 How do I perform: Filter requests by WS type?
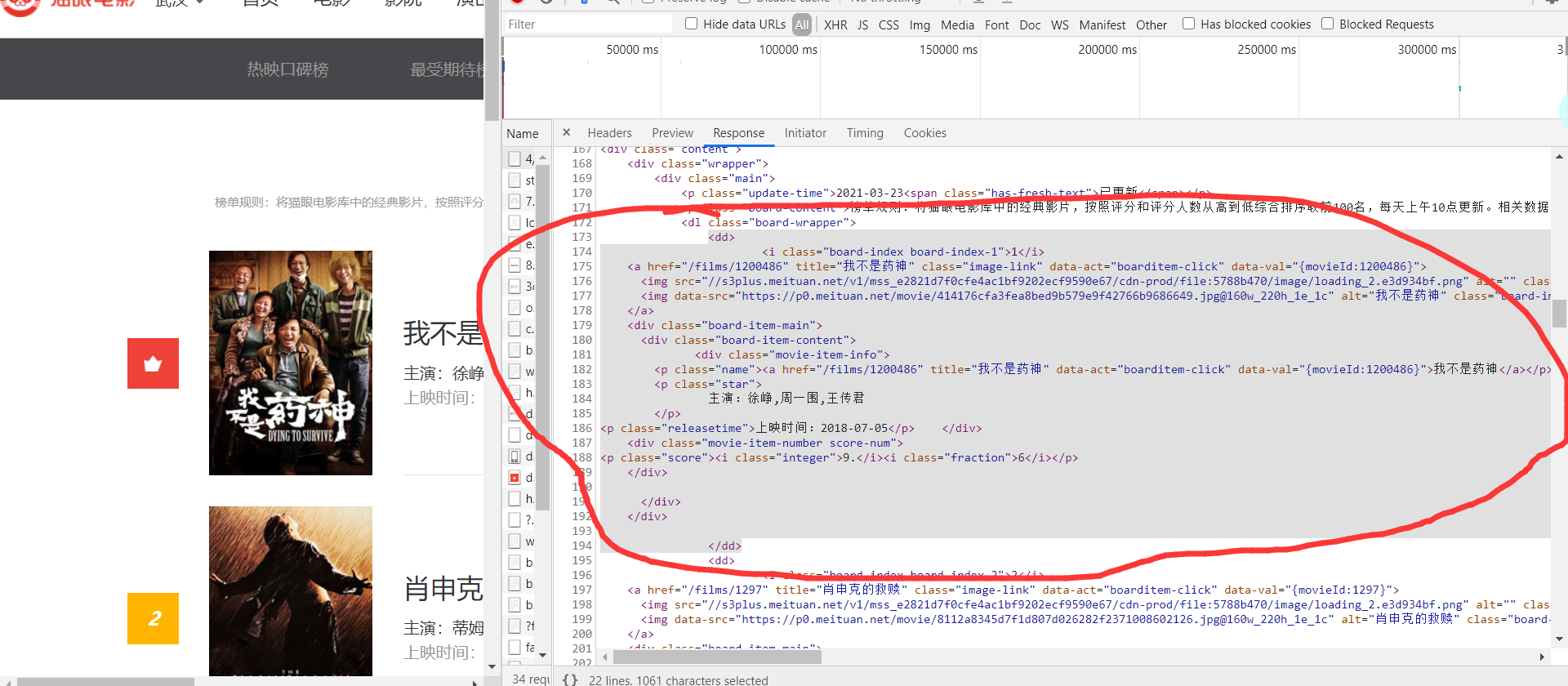tap(1059, 24)
